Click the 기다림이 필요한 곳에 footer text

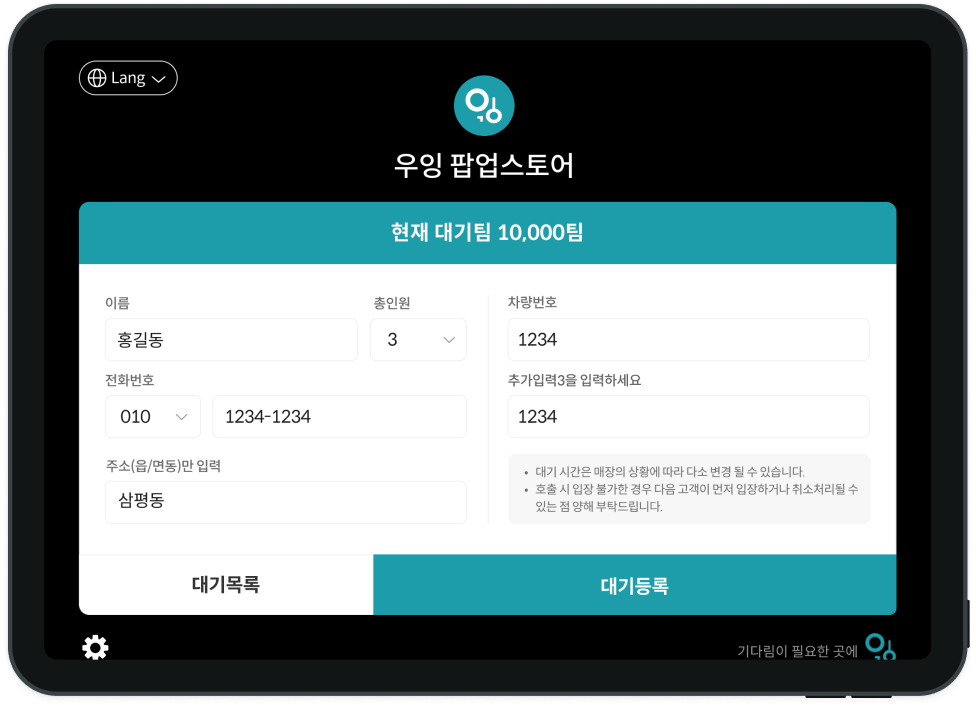(x=797, y=651)
